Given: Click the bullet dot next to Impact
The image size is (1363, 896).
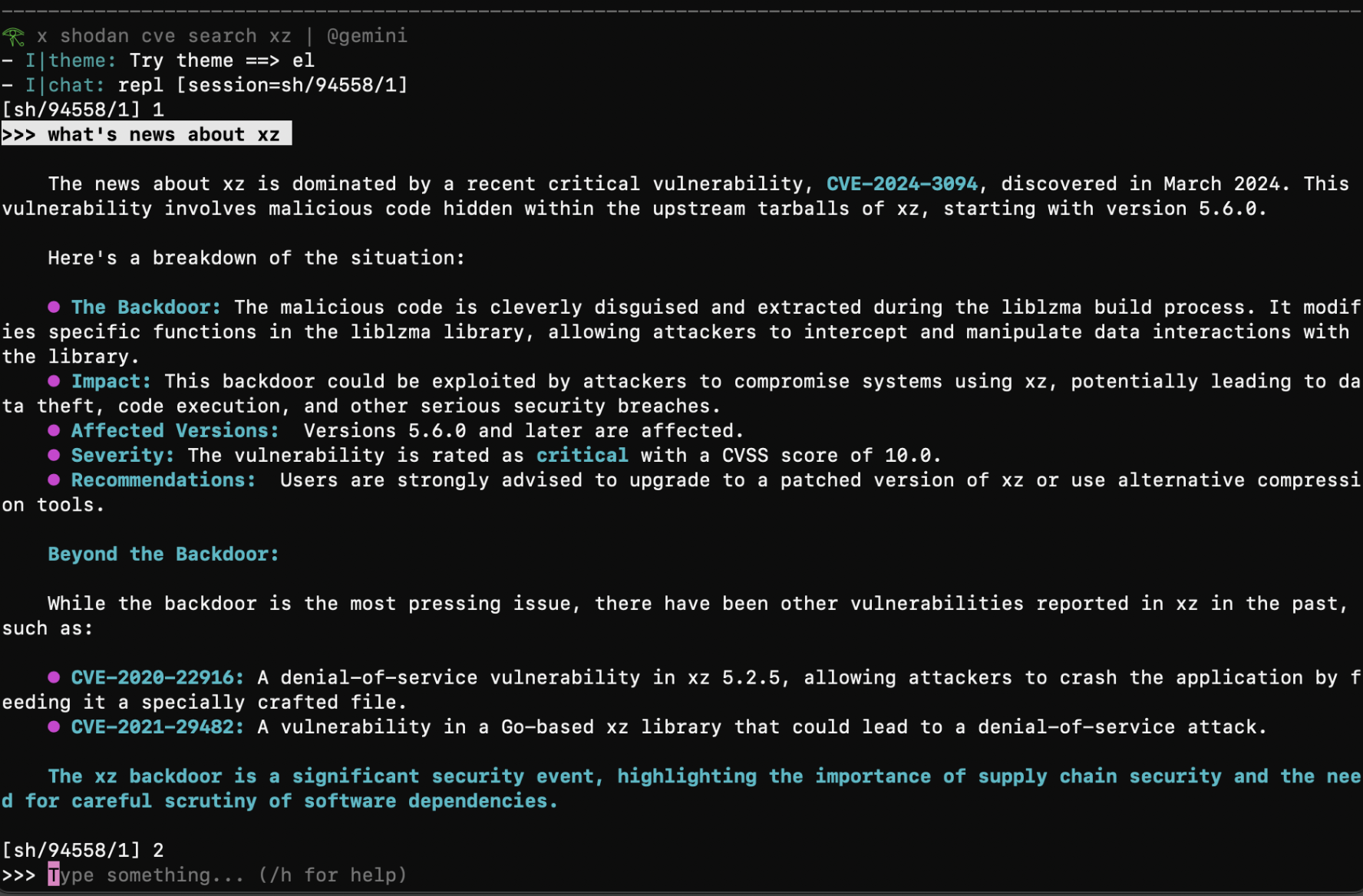Looking at the screenshot, I should (54, 380).
